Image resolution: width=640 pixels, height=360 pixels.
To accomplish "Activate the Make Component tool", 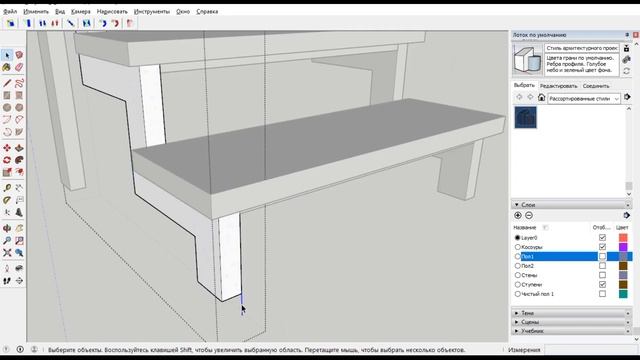I will pos(19,55).
